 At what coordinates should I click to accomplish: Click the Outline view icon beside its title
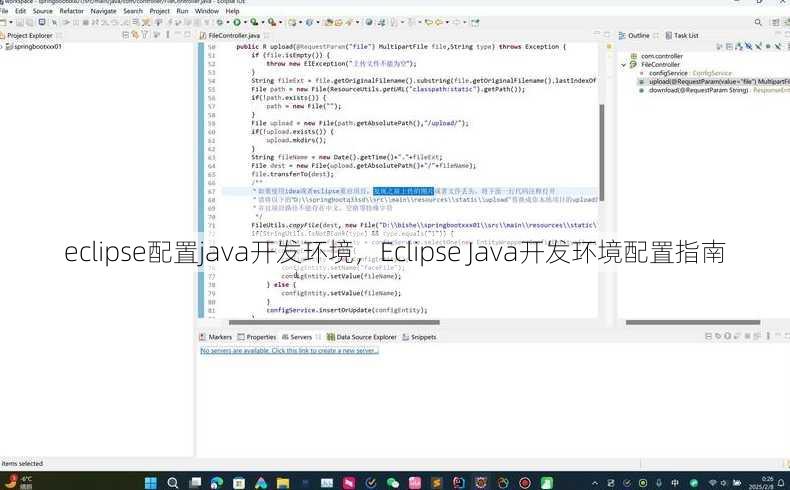tap(622, 35)
